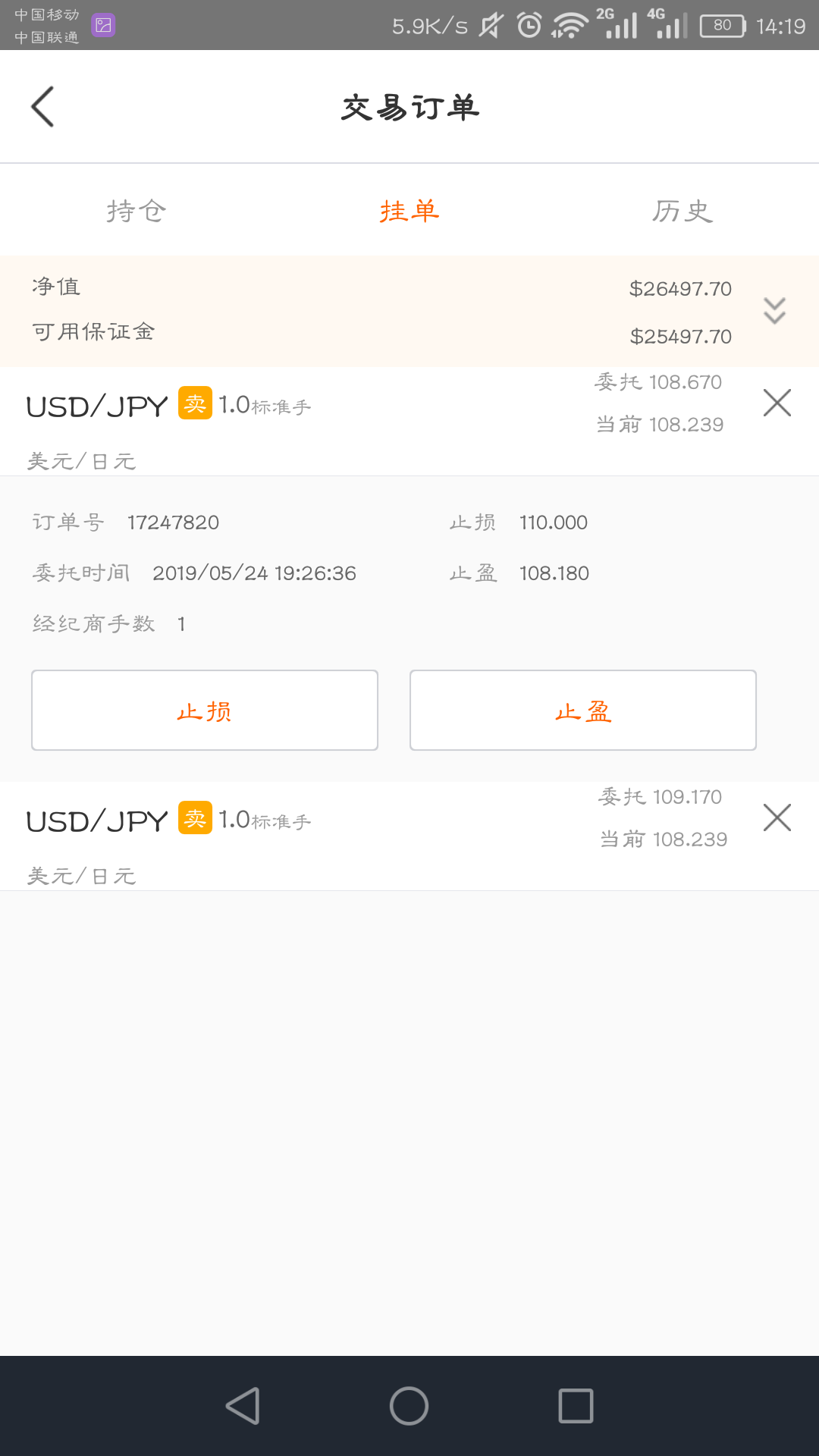Tap the Android recent apps square icon
The width and height of the screenshot is (819, 1456).
click(576, 1406)
